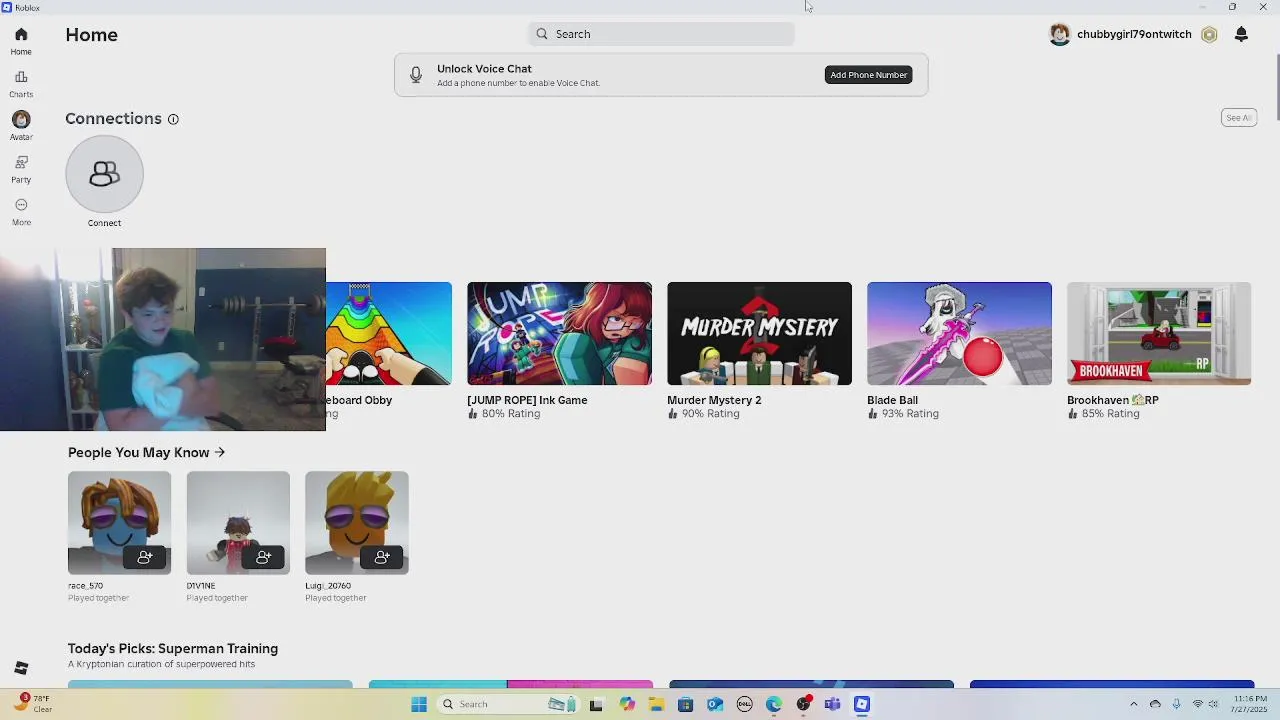Click Add Phone Number button

click(868, 75)
